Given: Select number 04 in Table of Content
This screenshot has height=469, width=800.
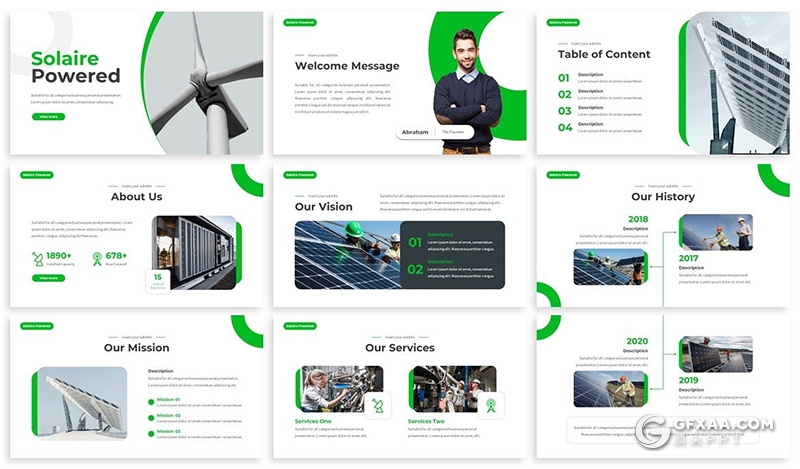Looking at the screenshot, I should click(564, 127).
